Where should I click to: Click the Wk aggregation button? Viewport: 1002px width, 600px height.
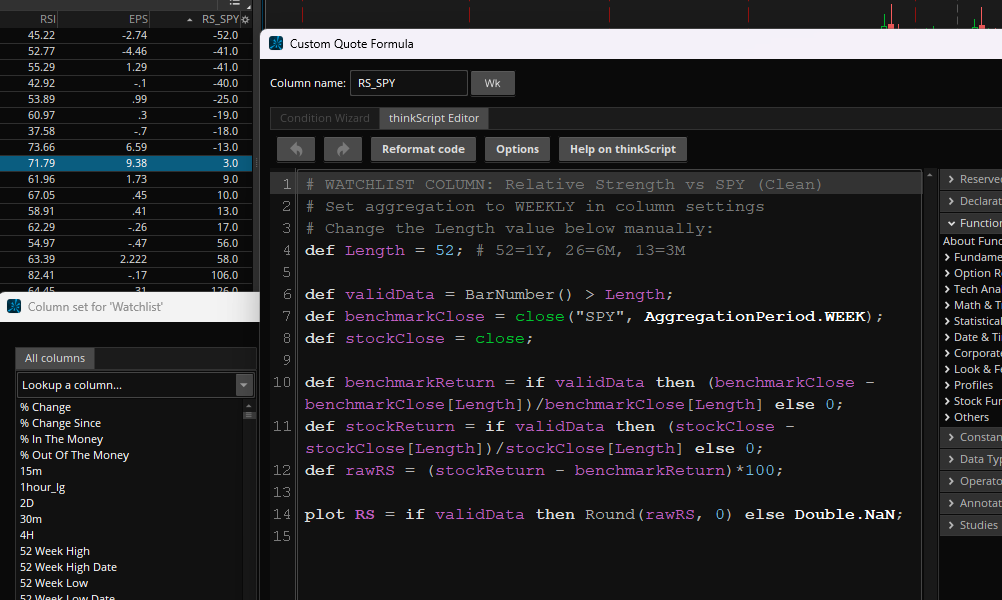492,83
